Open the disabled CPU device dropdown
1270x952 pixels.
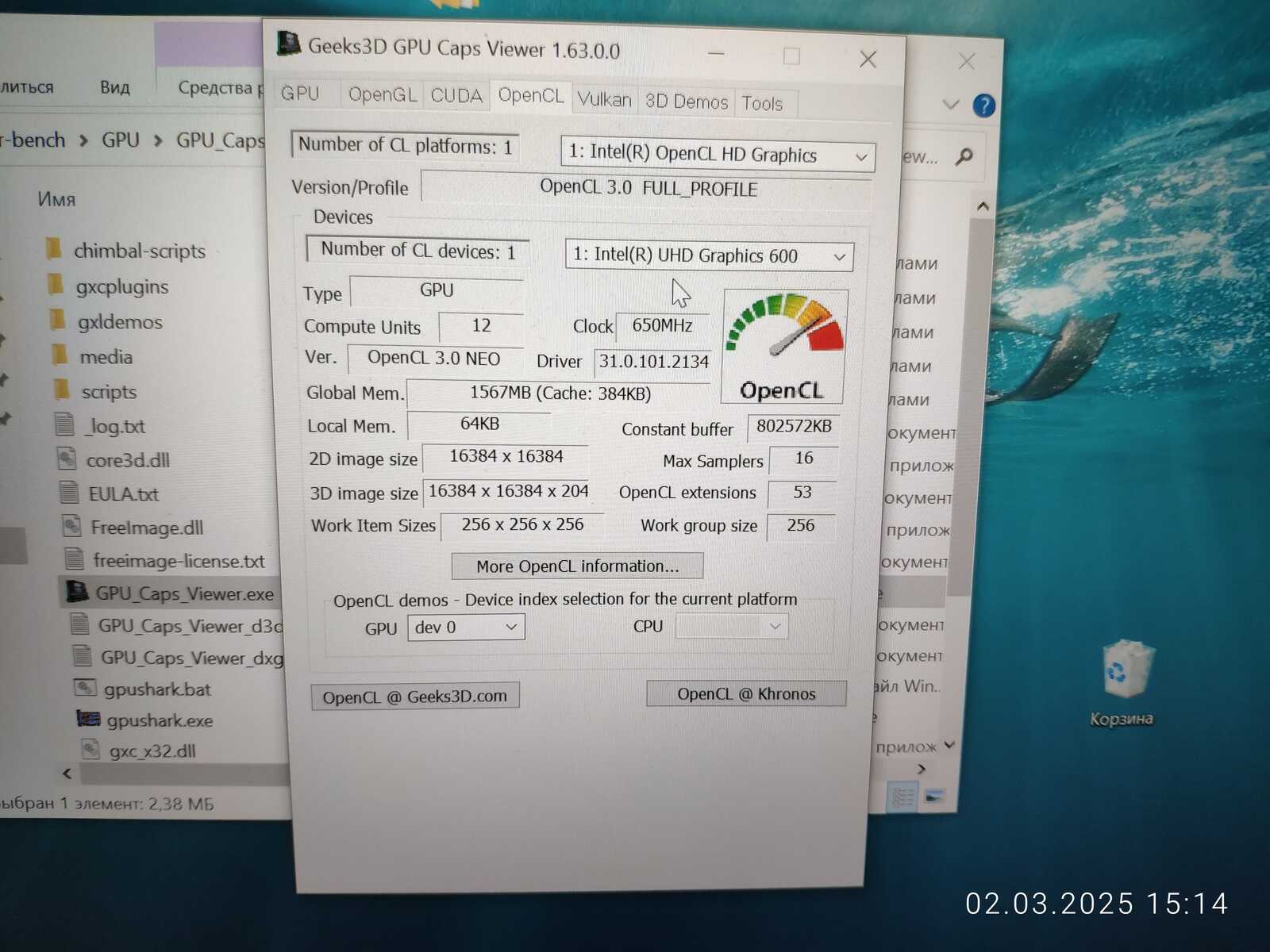pyautogui.click(x=731, y=626)
